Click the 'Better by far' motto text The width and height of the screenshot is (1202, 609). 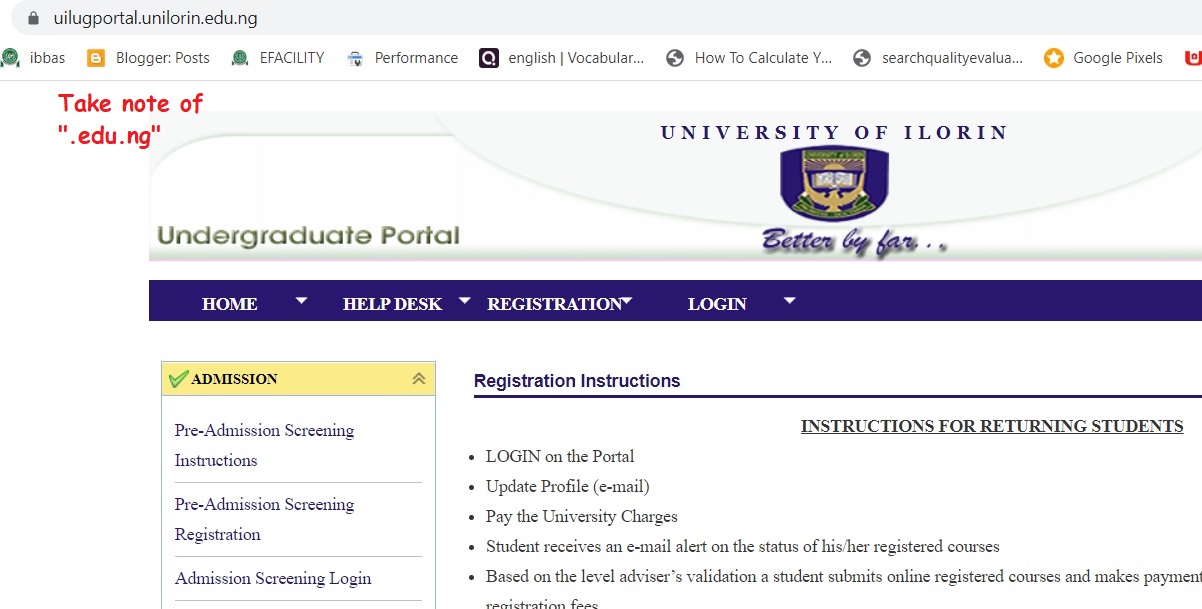point(853,241)
